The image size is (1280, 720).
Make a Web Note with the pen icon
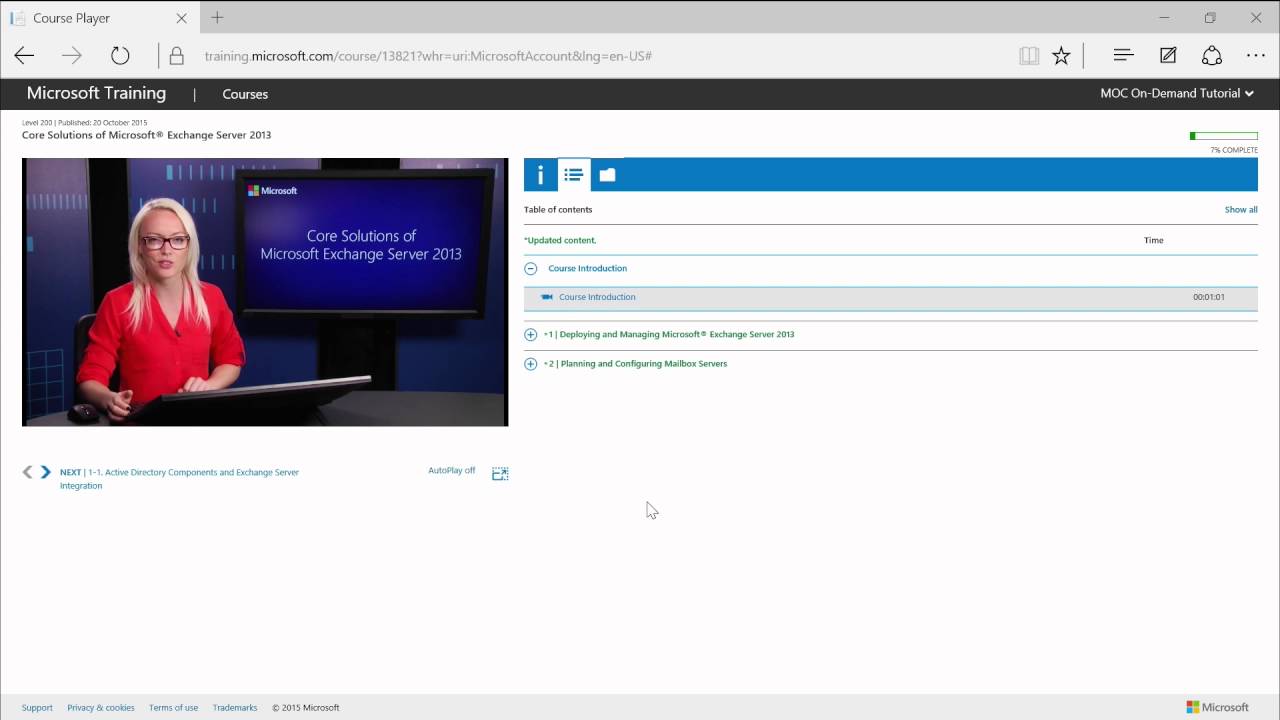[1168, 56]
